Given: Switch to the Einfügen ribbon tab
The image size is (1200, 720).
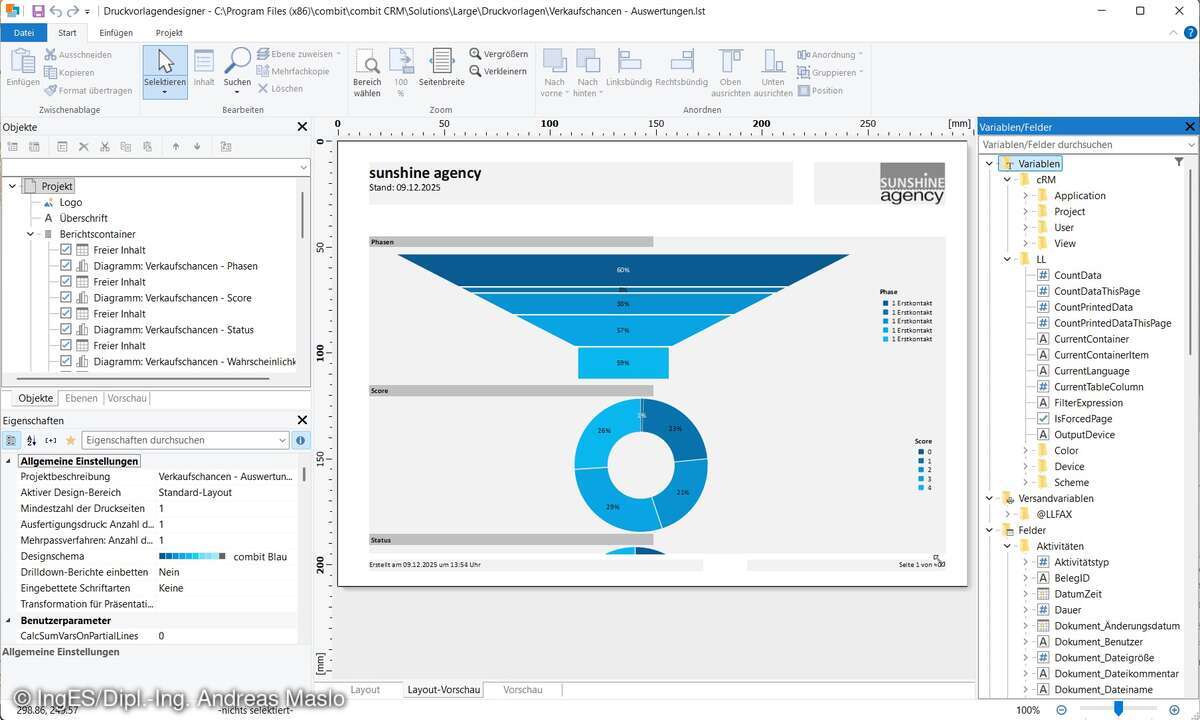Looking at the screenshot, I should (x=116, y=32).
